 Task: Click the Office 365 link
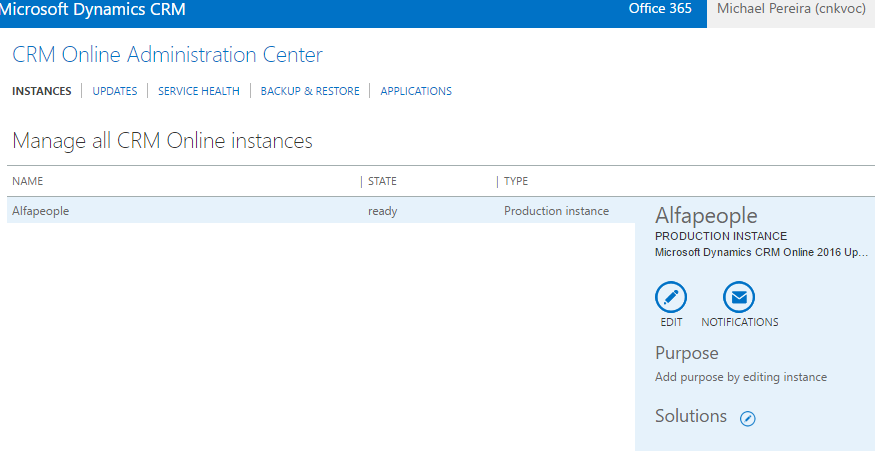660,9
